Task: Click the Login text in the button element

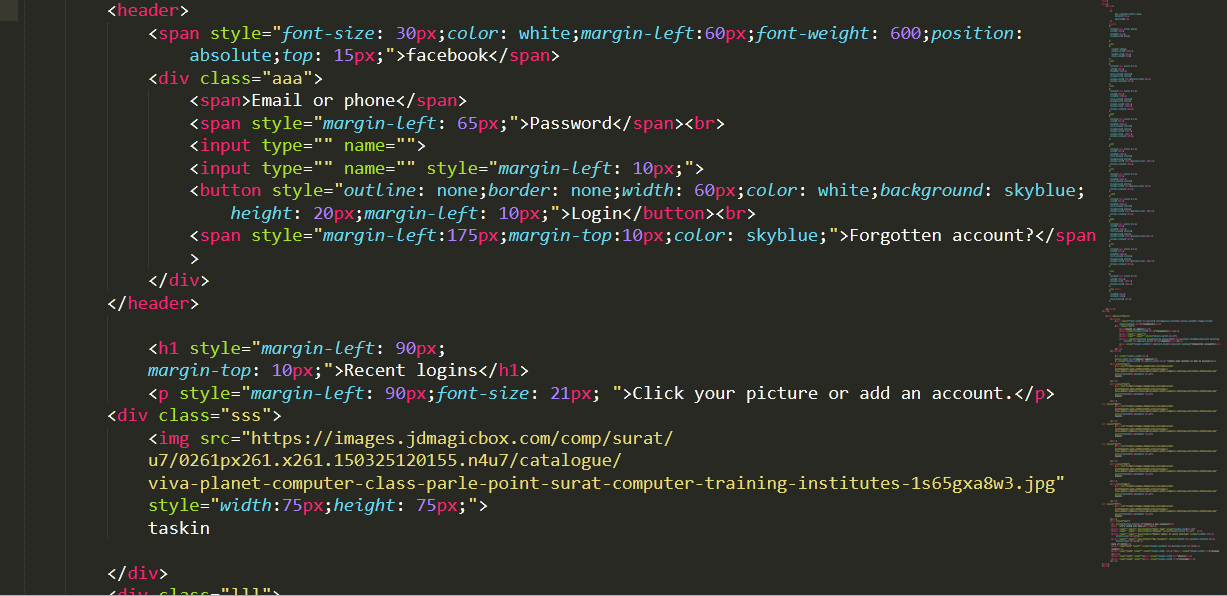Action: (596, 213)
